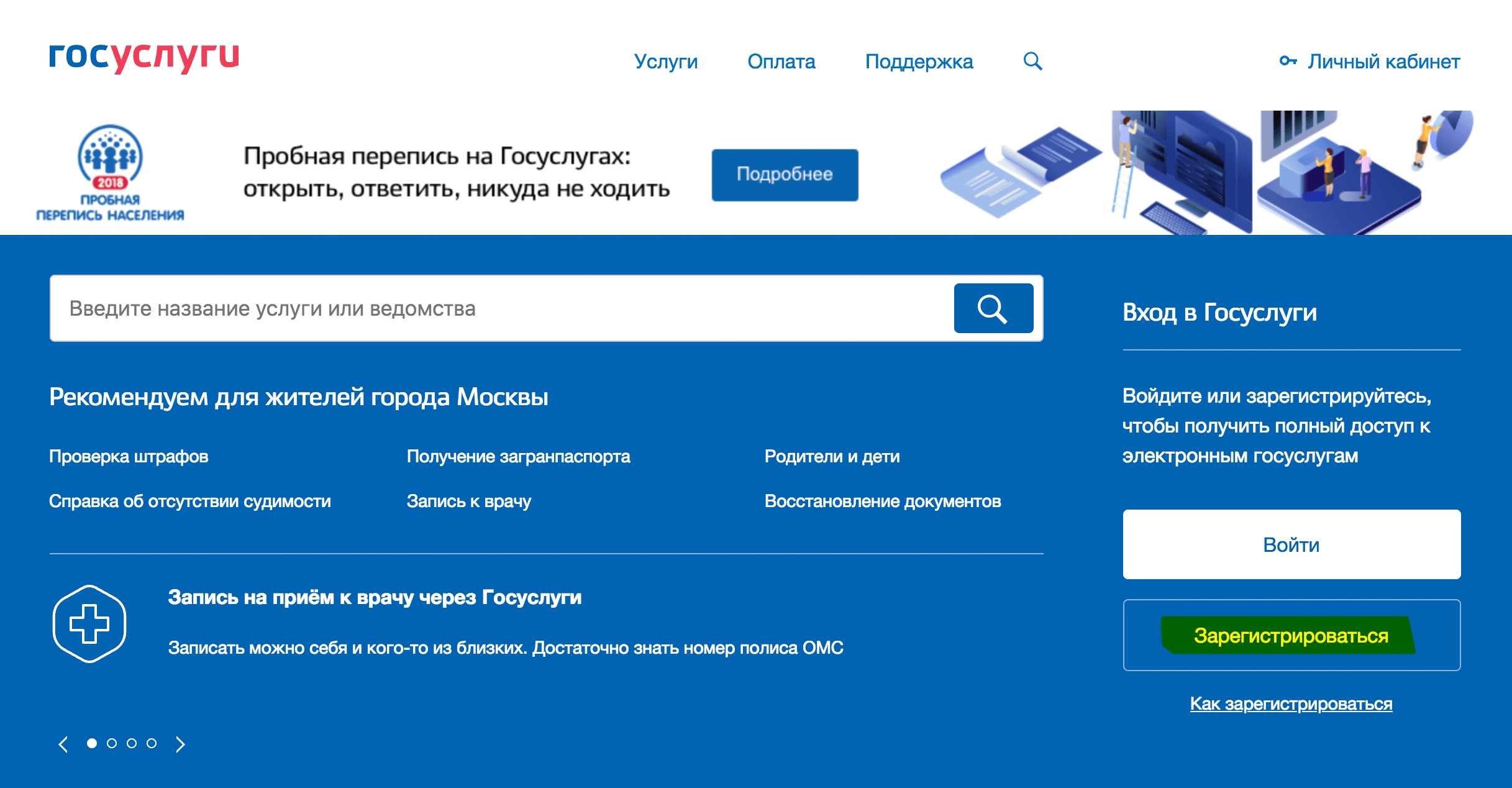Click the Зарегистрироваться button
This screenshot has height=788, width=1512.
(1291, 635)
